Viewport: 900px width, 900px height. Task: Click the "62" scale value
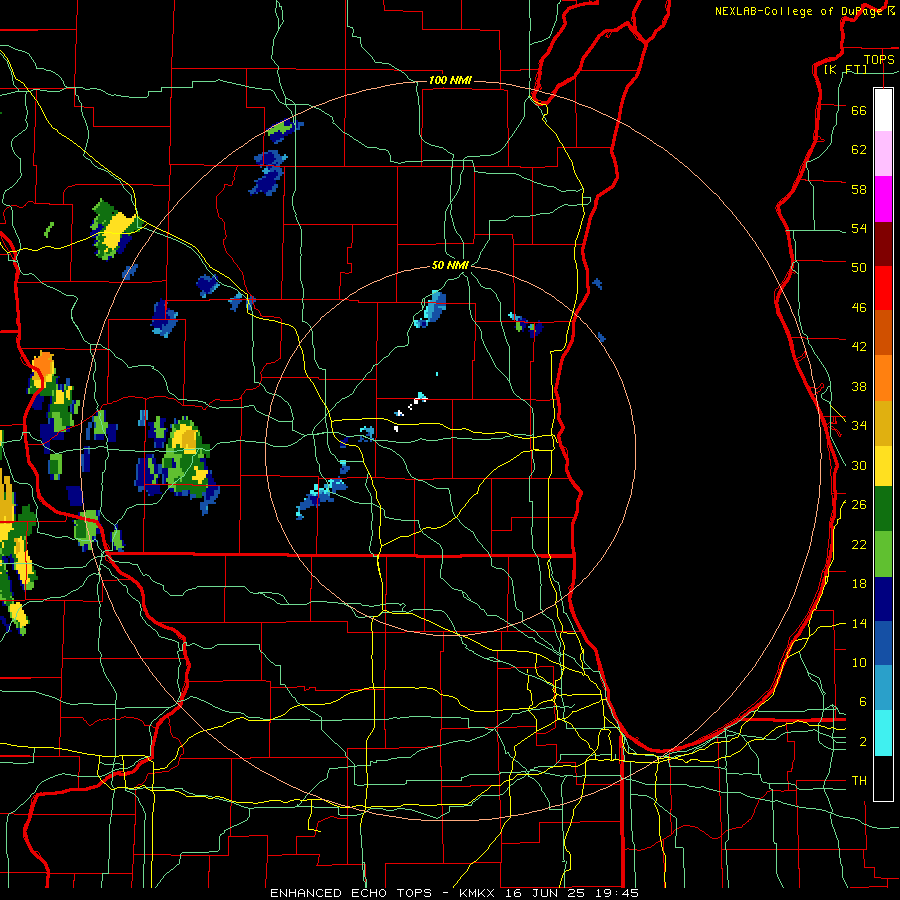coord(859,150)
